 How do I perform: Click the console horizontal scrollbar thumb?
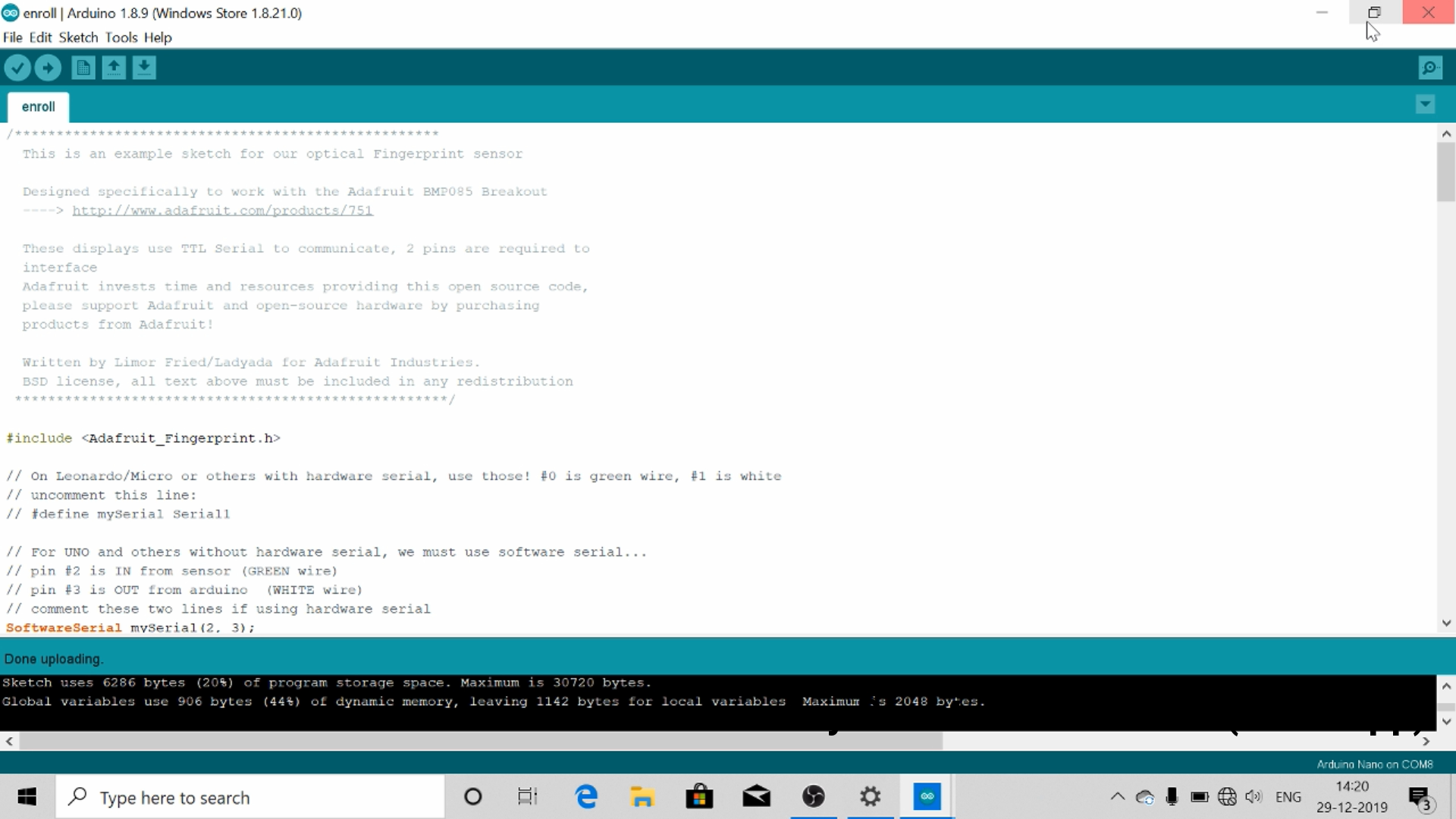pyautogui.click(x=481, y=742)
